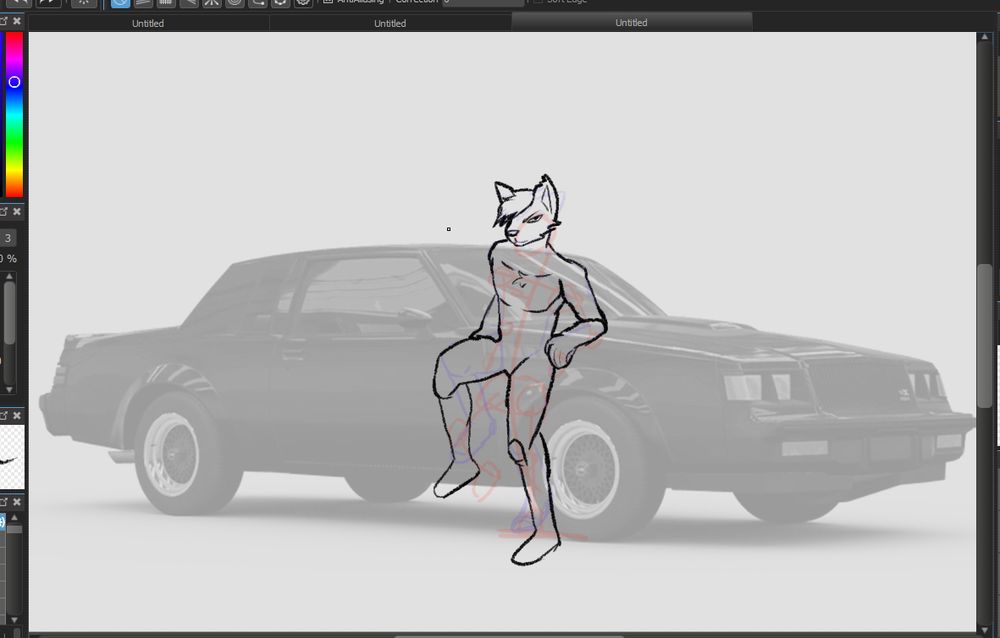
Task: Click the canvas vertical scrollbar up arrow
Action: 985,38
